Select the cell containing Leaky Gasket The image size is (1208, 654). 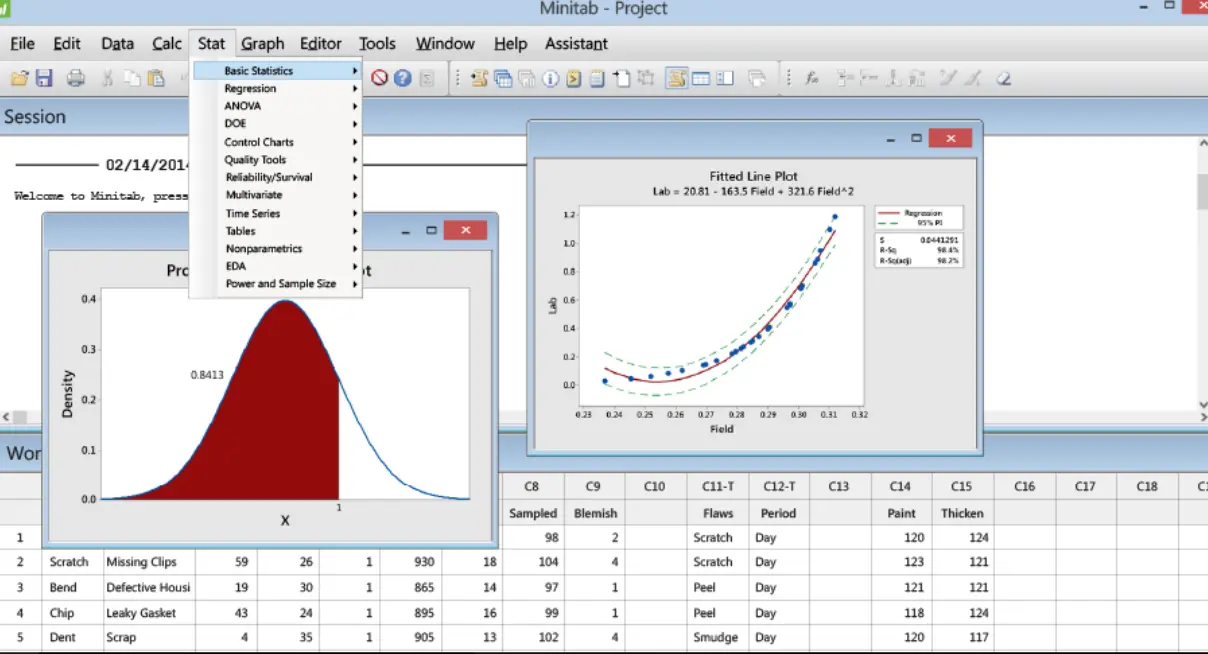148,612
